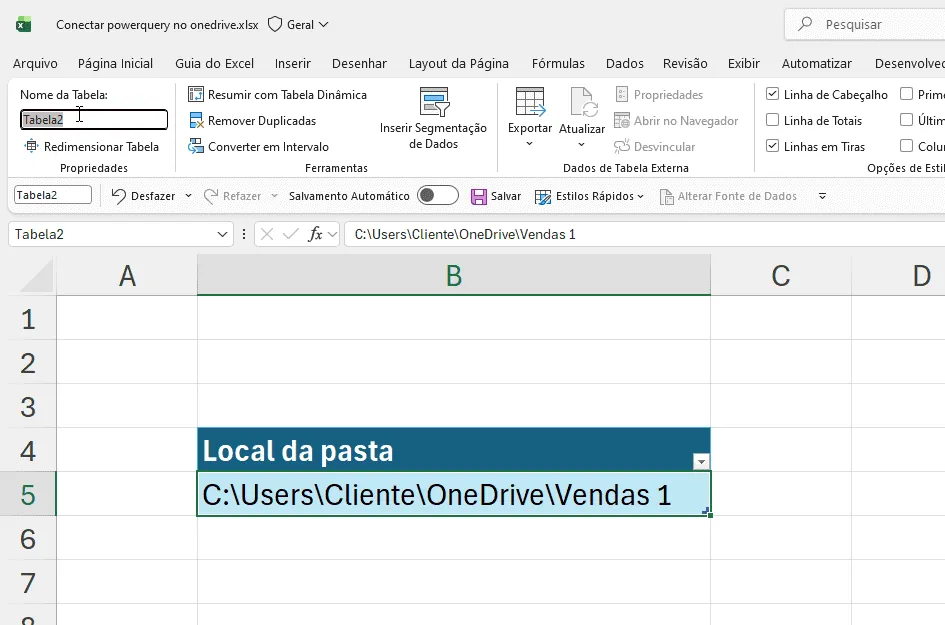Click formula bar three-dot resize handle
This screenshot has width=945, height=625.
(x=244, y=234)
